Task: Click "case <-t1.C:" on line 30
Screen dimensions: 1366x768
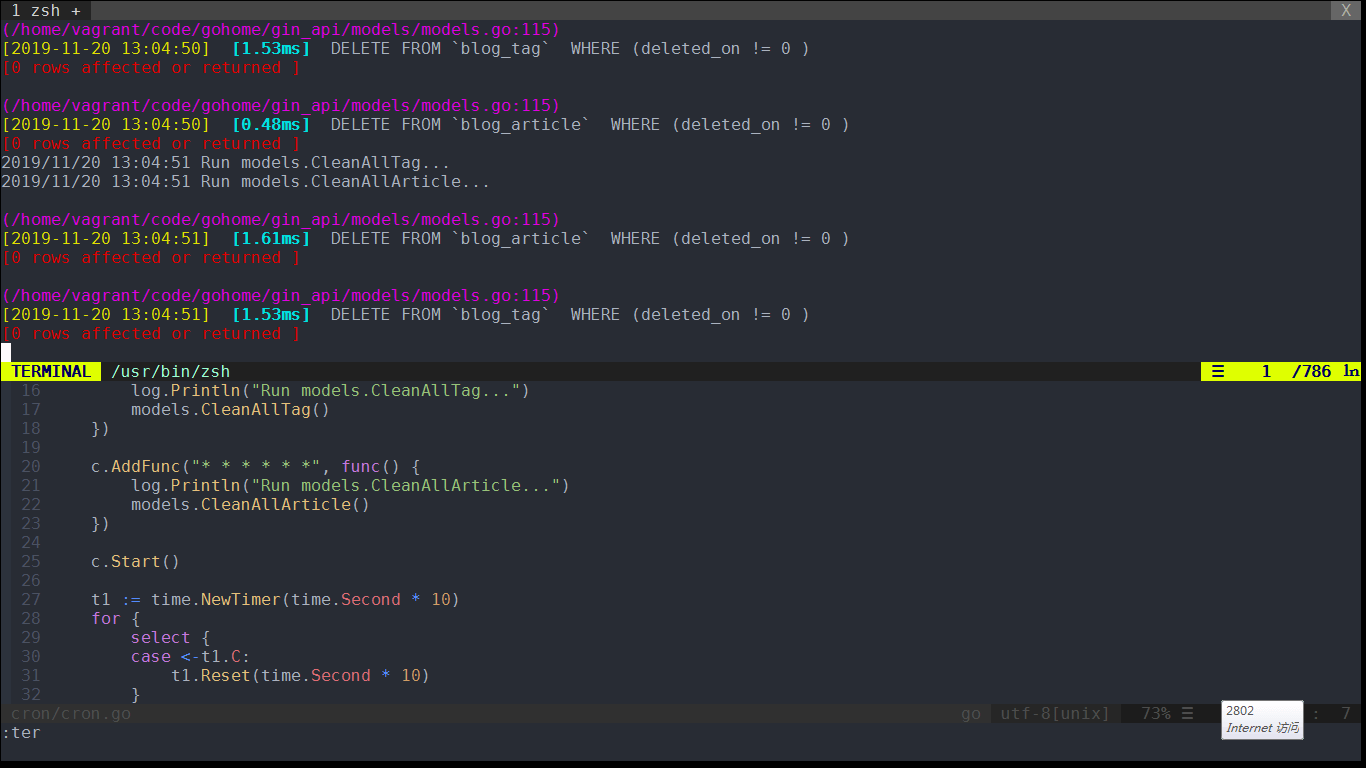Action: pos(191,657)
